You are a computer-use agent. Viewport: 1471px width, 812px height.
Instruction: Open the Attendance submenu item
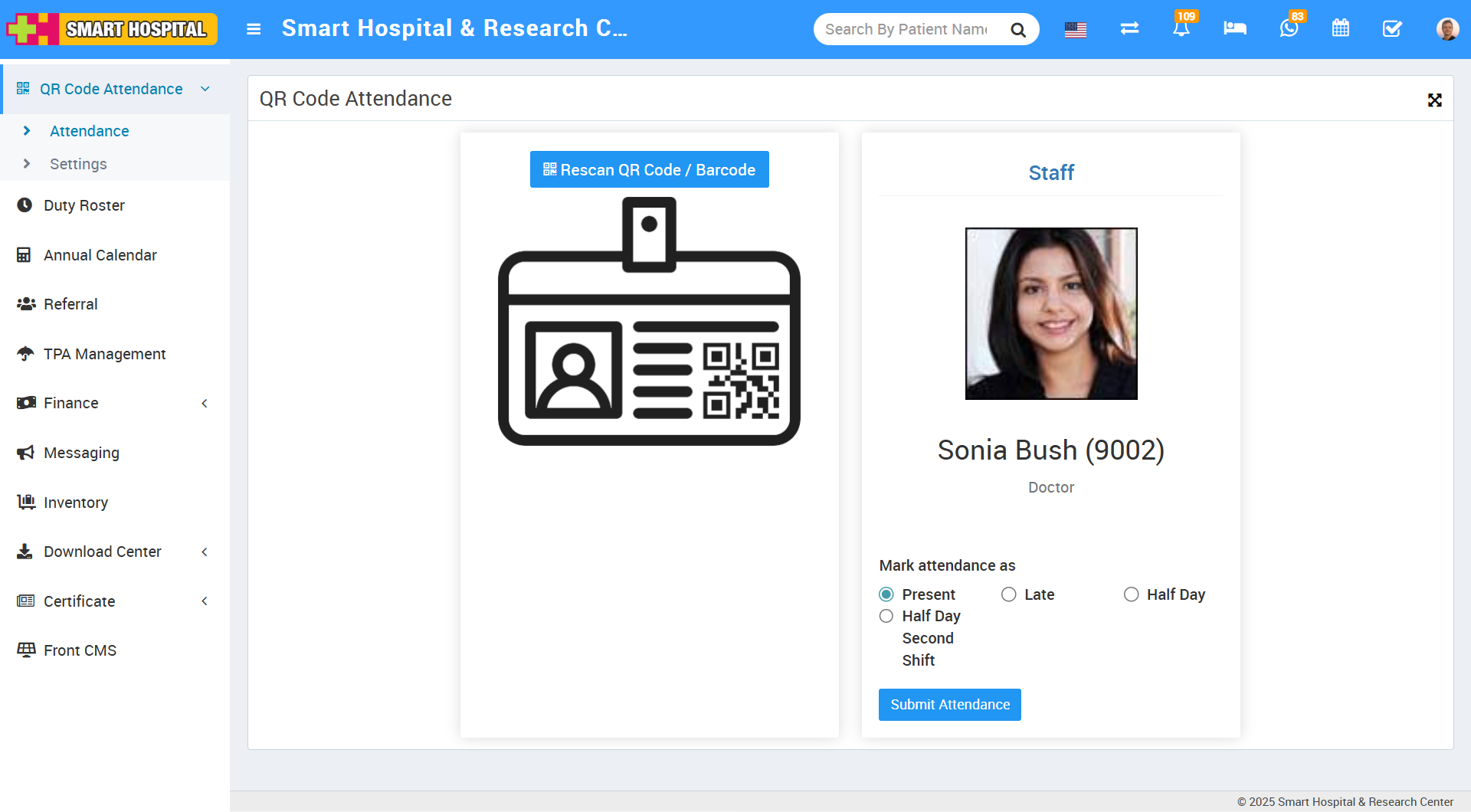[90, 131]
